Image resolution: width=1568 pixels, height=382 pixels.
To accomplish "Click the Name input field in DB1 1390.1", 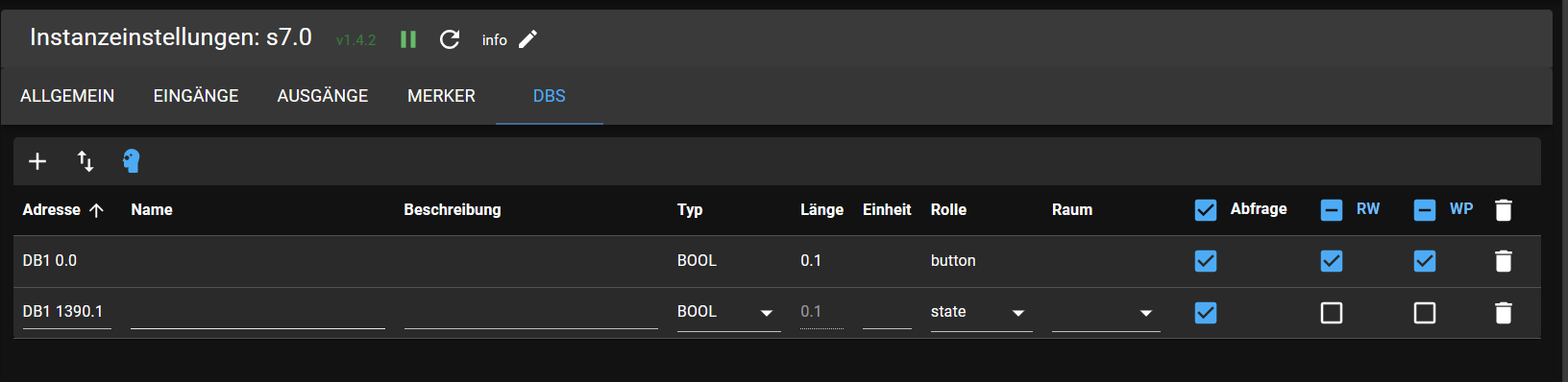I will point(257,312).
